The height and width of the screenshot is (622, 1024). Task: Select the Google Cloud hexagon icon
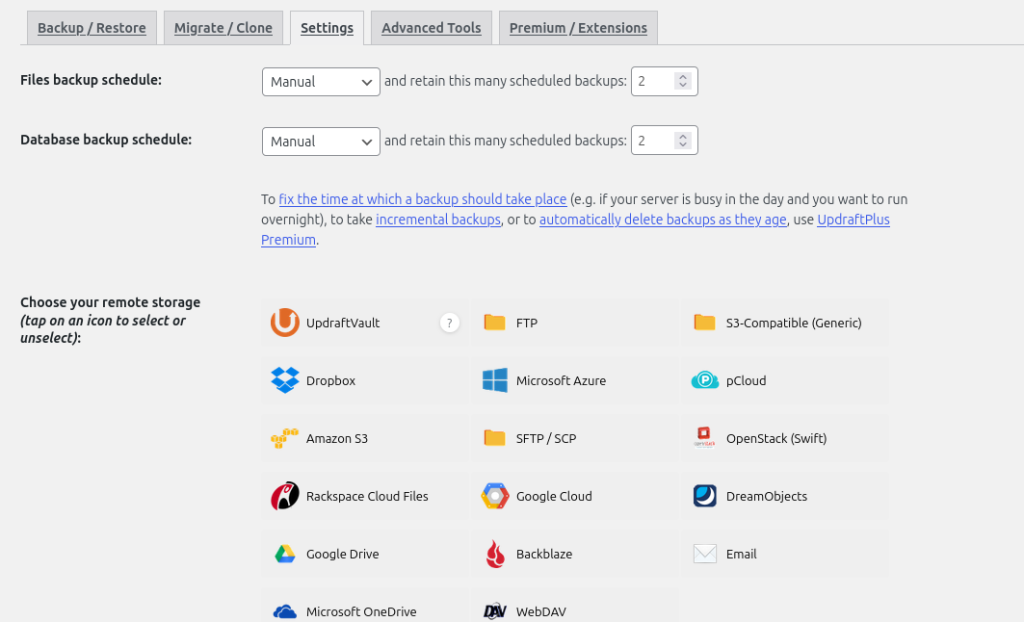pyautogui.click(x=495, y=496)
